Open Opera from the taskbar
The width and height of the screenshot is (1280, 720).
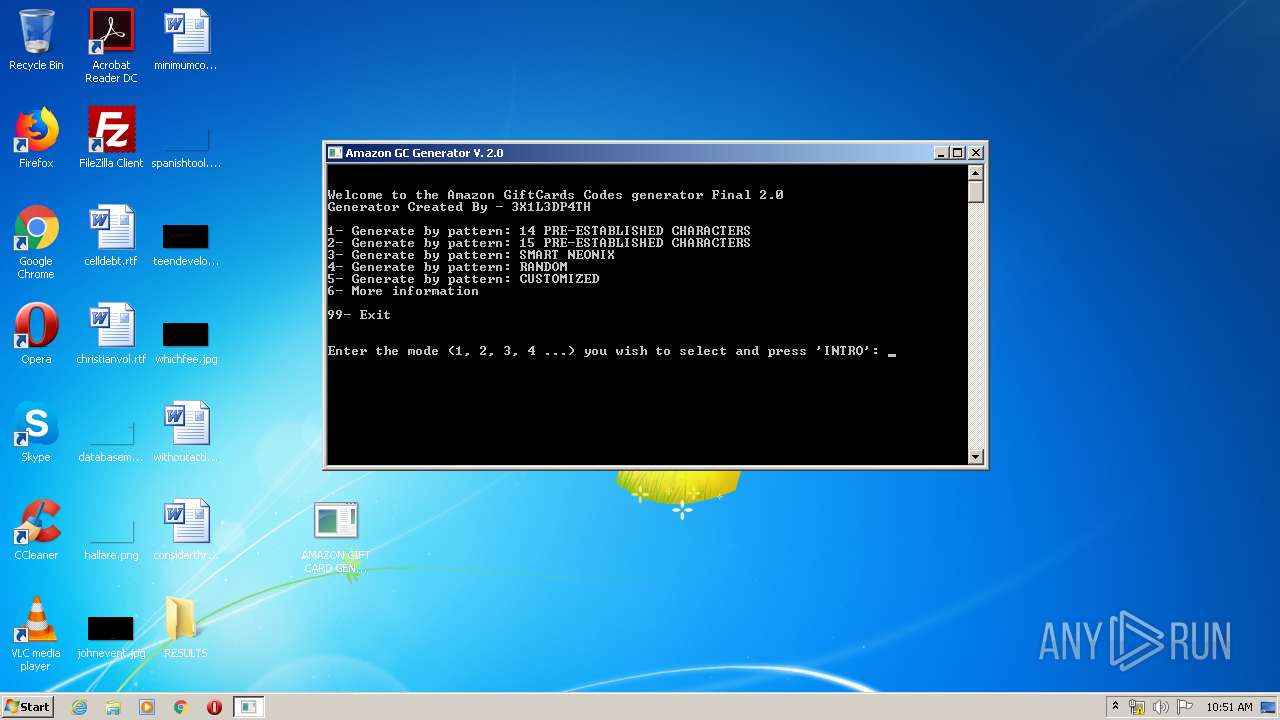point(214,707)
